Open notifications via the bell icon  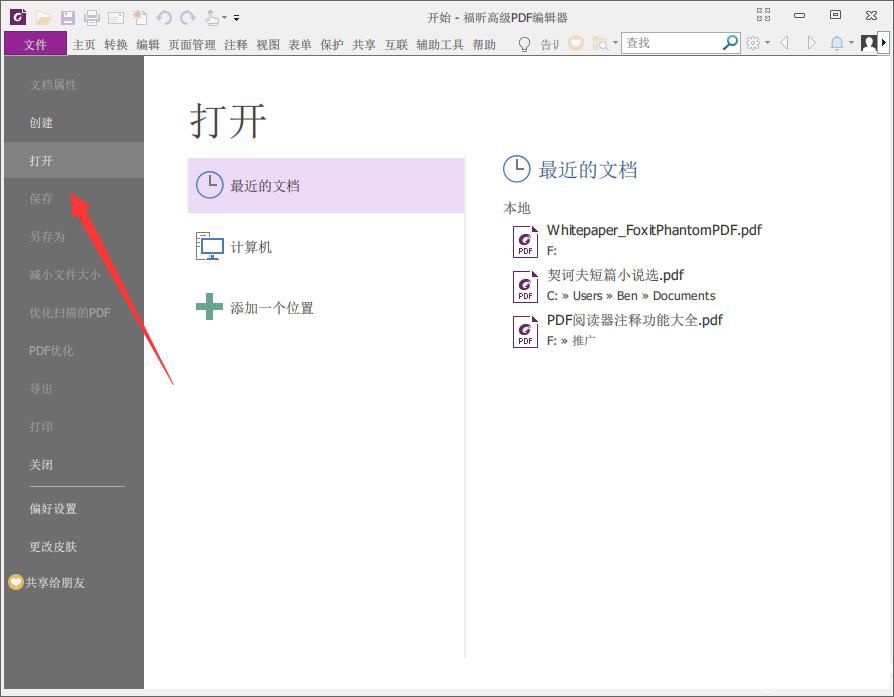838,43
